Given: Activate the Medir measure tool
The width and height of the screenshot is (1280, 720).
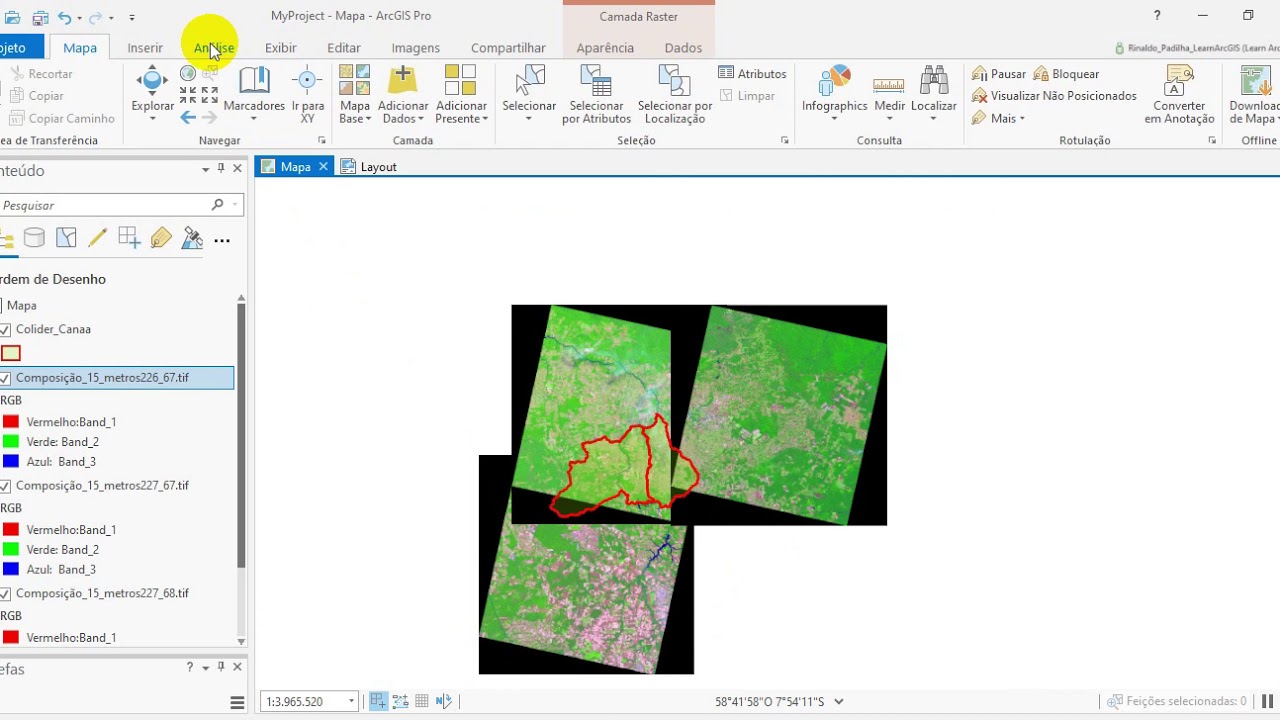Looking at the screenshot, I should tap(889, 93).
